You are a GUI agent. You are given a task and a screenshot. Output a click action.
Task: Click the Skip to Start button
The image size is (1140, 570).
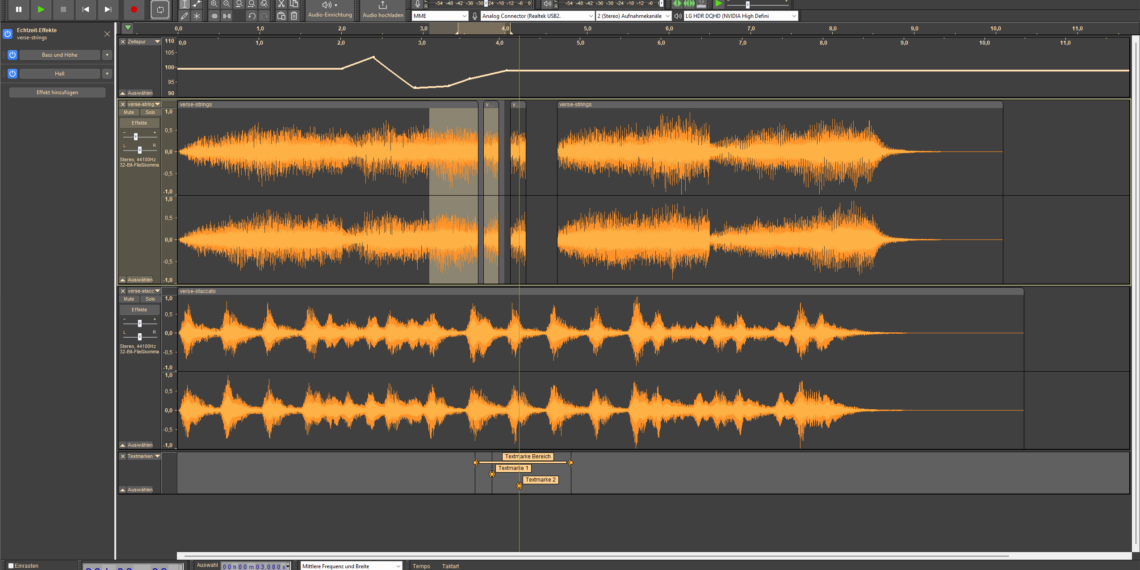pyautogui.click(x=86, y=9)
